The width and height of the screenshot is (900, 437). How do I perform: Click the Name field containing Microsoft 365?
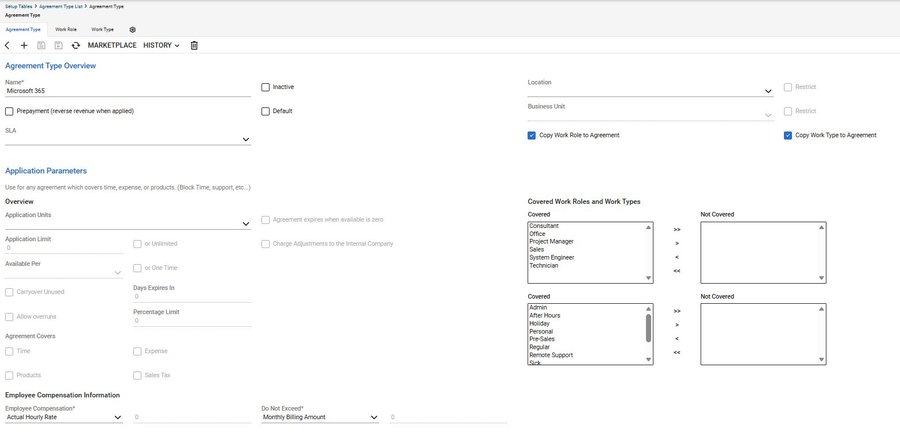128,91
